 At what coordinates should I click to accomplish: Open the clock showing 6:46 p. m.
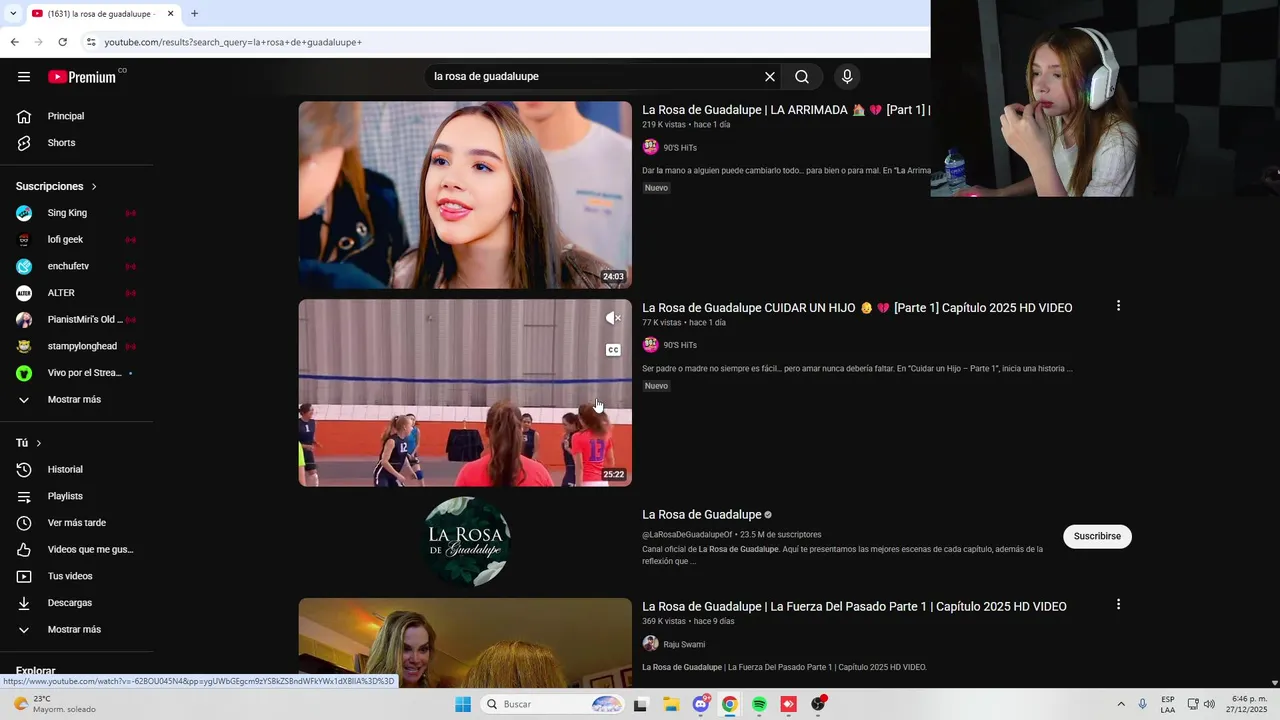tap(1249, 704)
